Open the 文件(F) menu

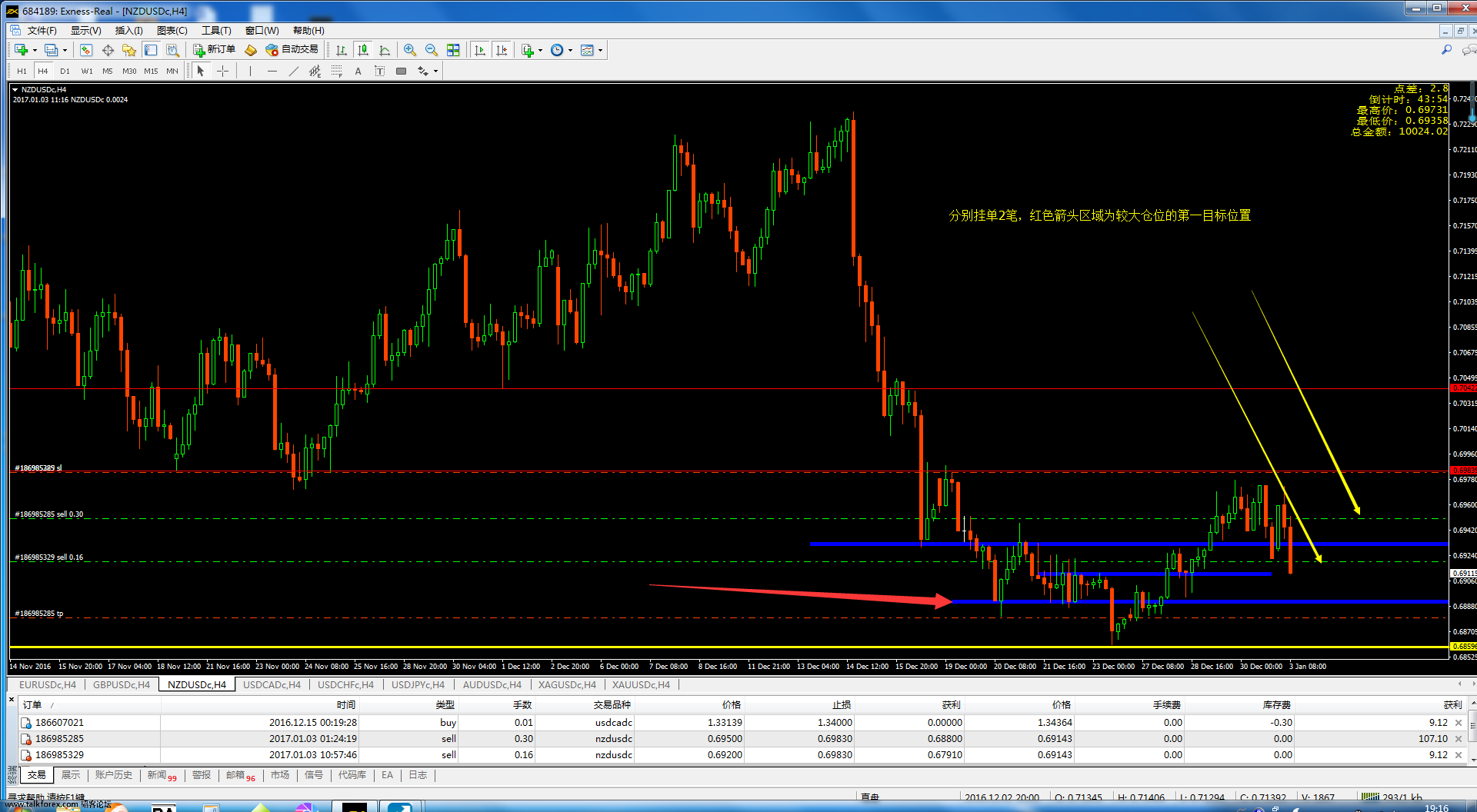[42, 31]
